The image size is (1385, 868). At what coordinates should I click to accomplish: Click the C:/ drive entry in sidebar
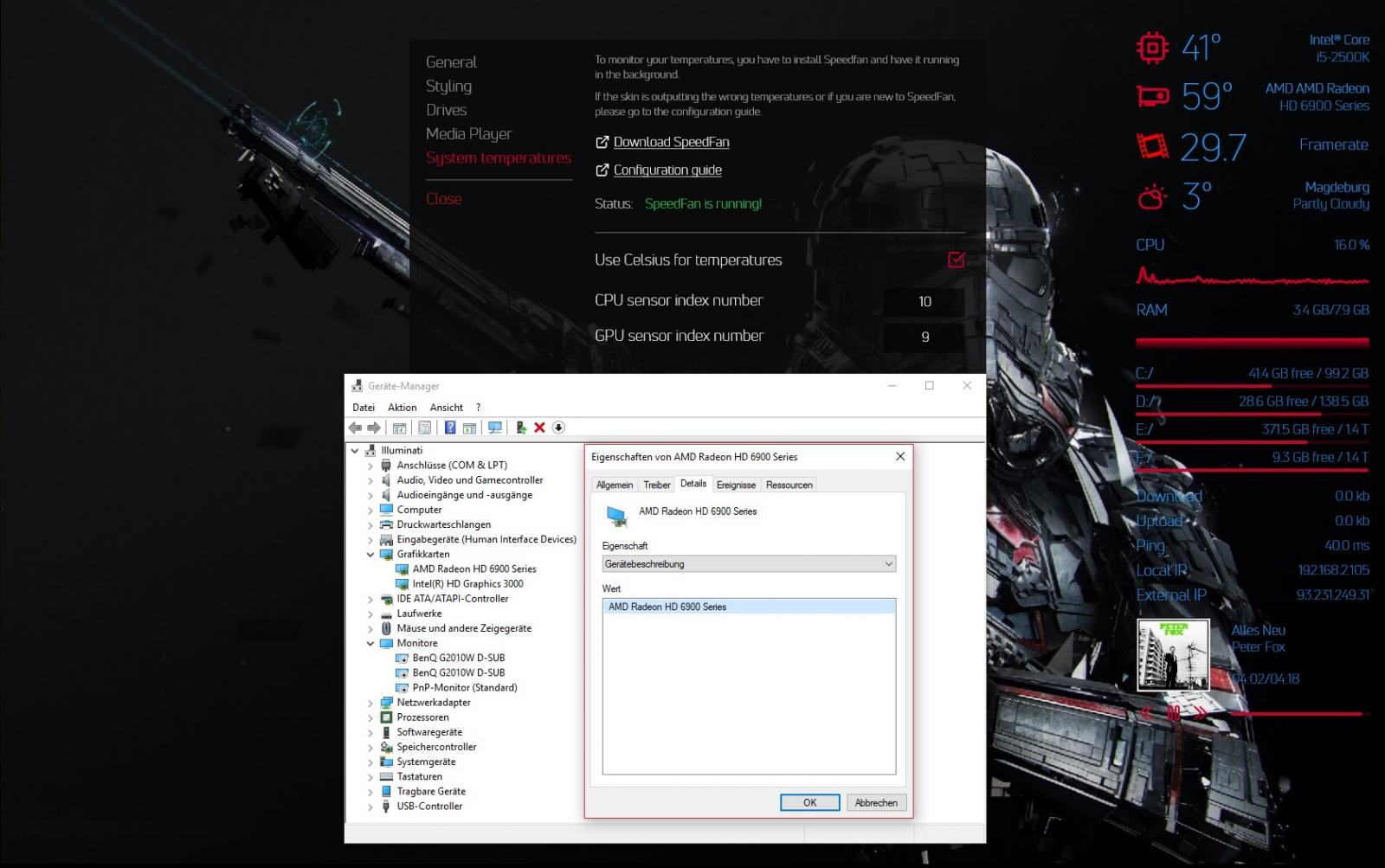[x=1252, y=375]
